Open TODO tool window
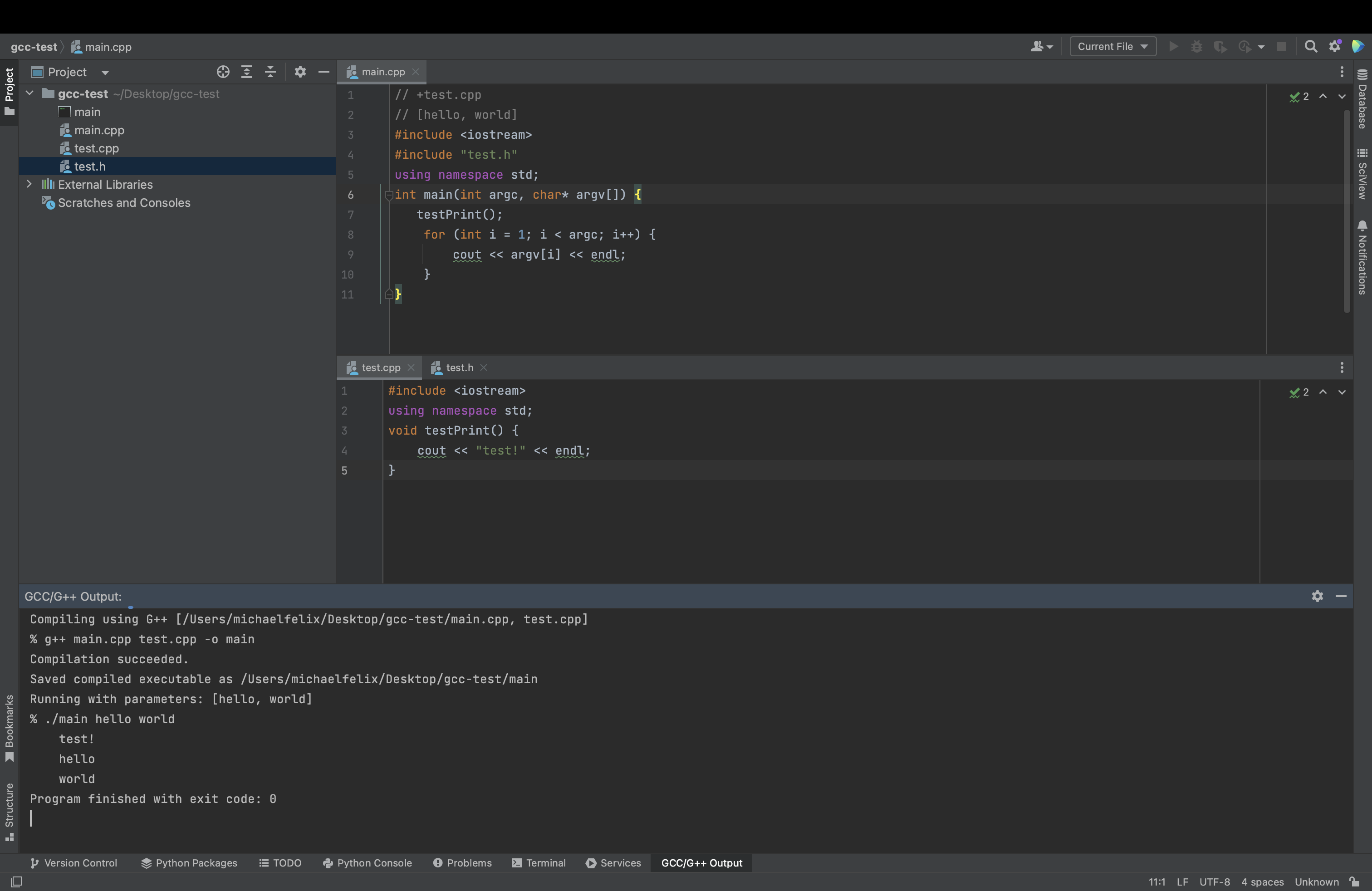This screenshot has width=1372, height=891. click(280, 863)
